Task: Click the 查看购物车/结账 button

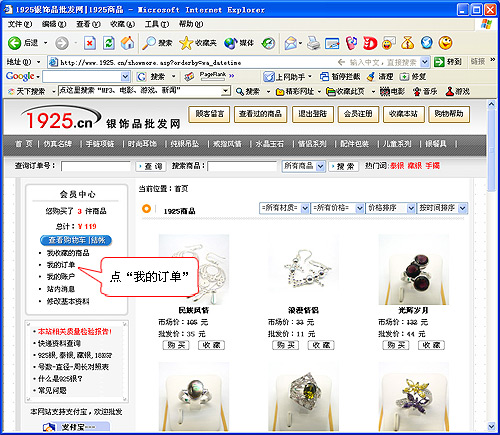Action: point(76,240)
